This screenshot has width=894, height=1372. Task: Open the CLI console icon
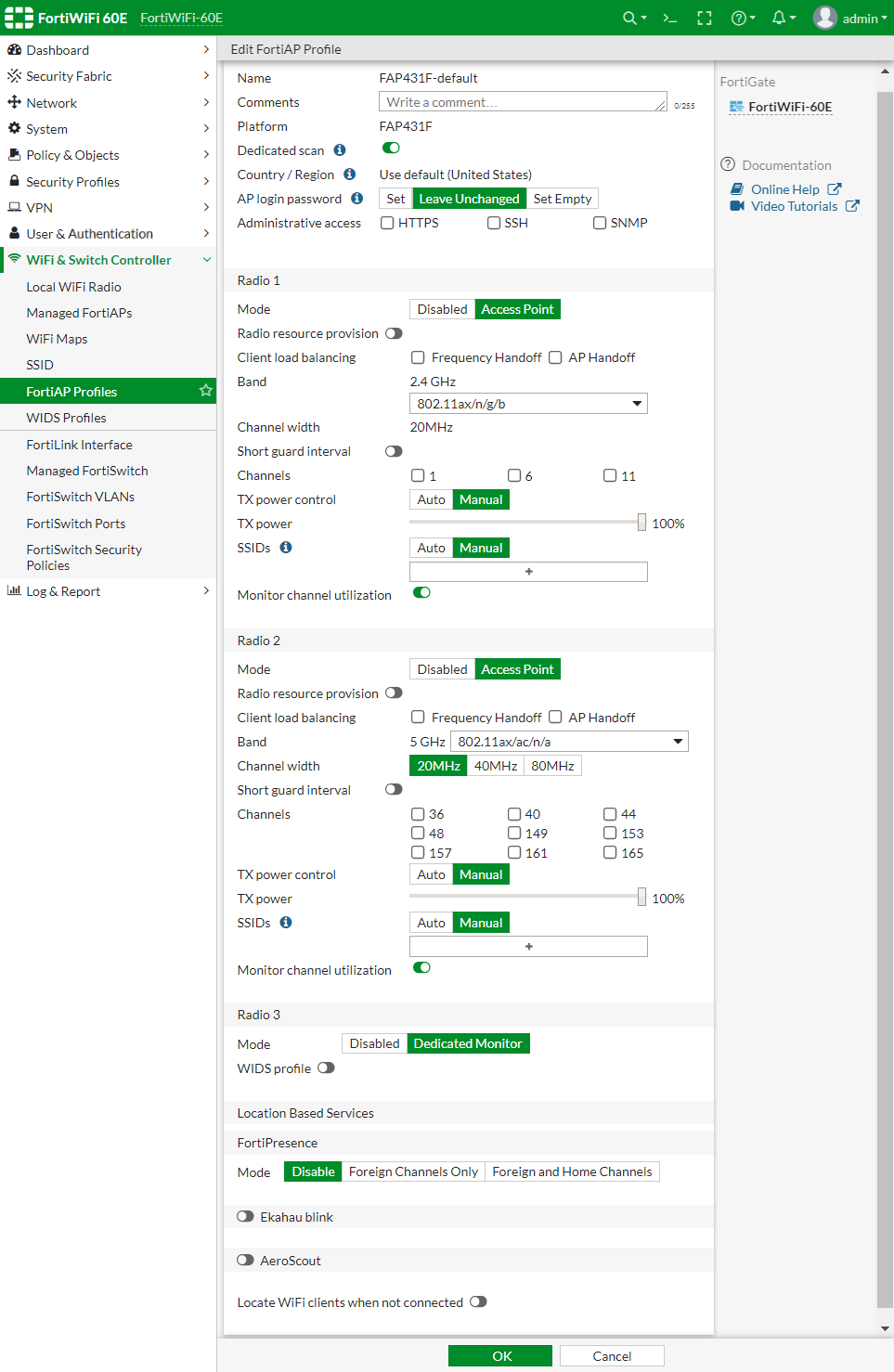670,18
